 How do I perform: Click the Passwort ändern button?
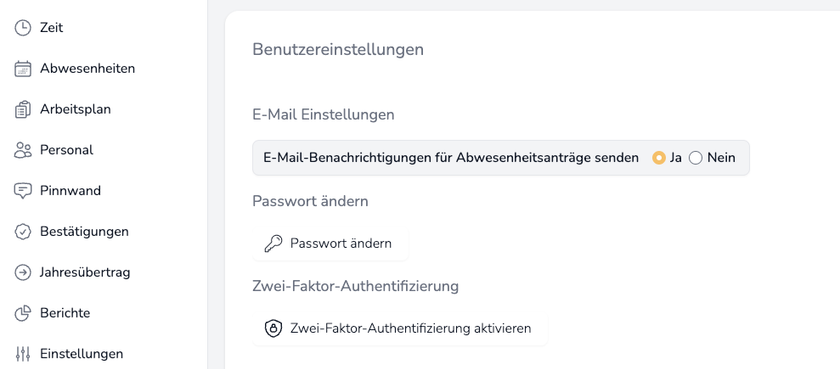click(x=331, y=244)
